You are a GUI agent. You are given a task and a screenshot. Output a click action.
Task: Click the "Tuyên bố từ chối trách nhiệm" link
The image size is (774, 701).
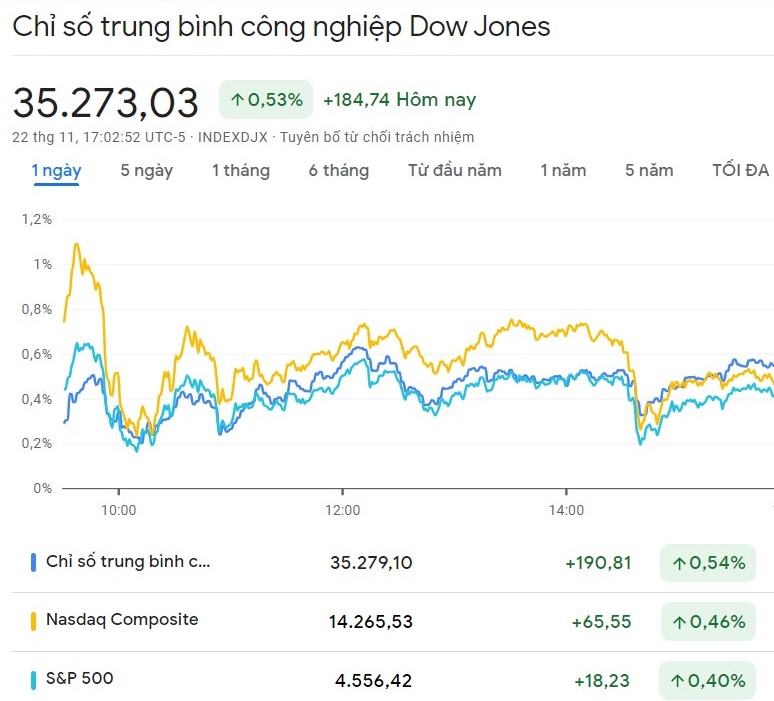(x=377, y=137)
